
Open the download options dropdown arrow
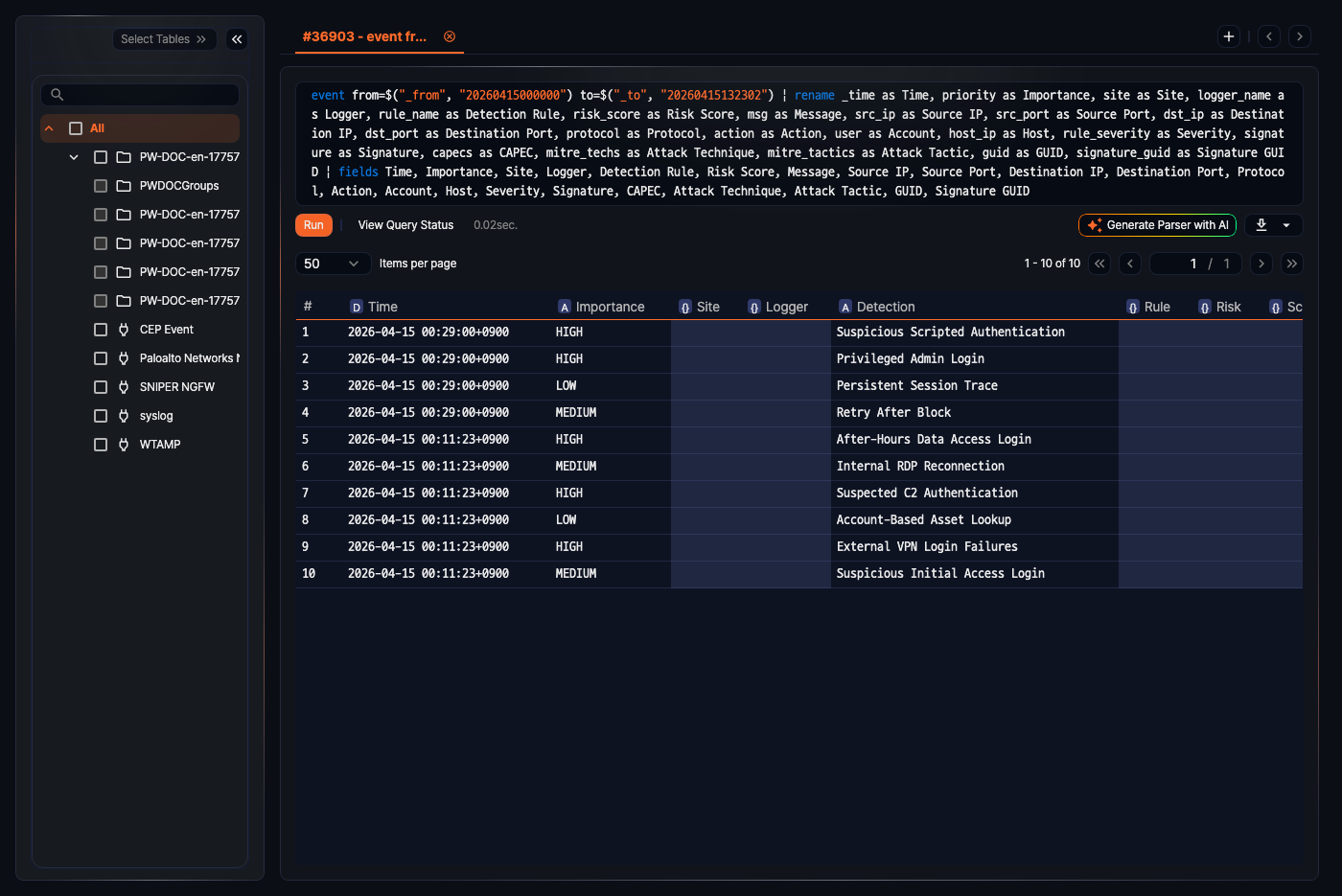click(1286, 225)
